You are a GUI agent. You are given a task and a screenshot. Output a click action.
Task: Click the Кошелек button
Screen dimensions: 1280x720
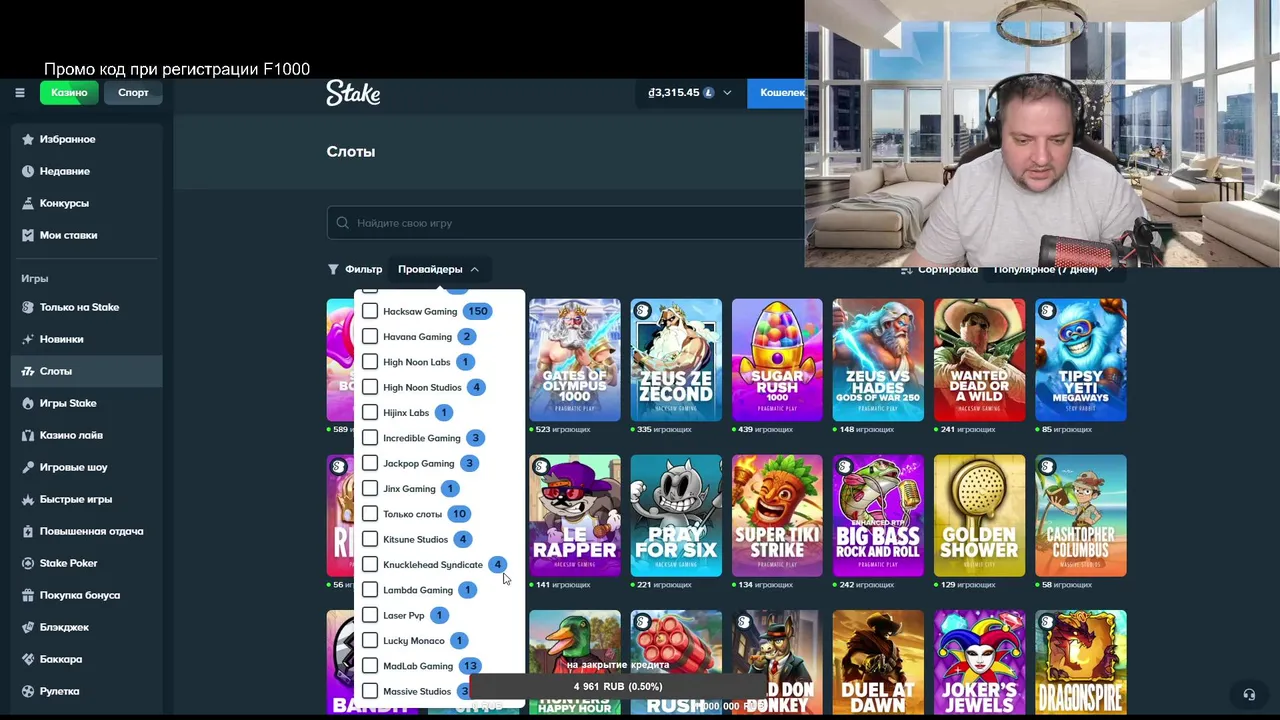[x=777, y=93]
